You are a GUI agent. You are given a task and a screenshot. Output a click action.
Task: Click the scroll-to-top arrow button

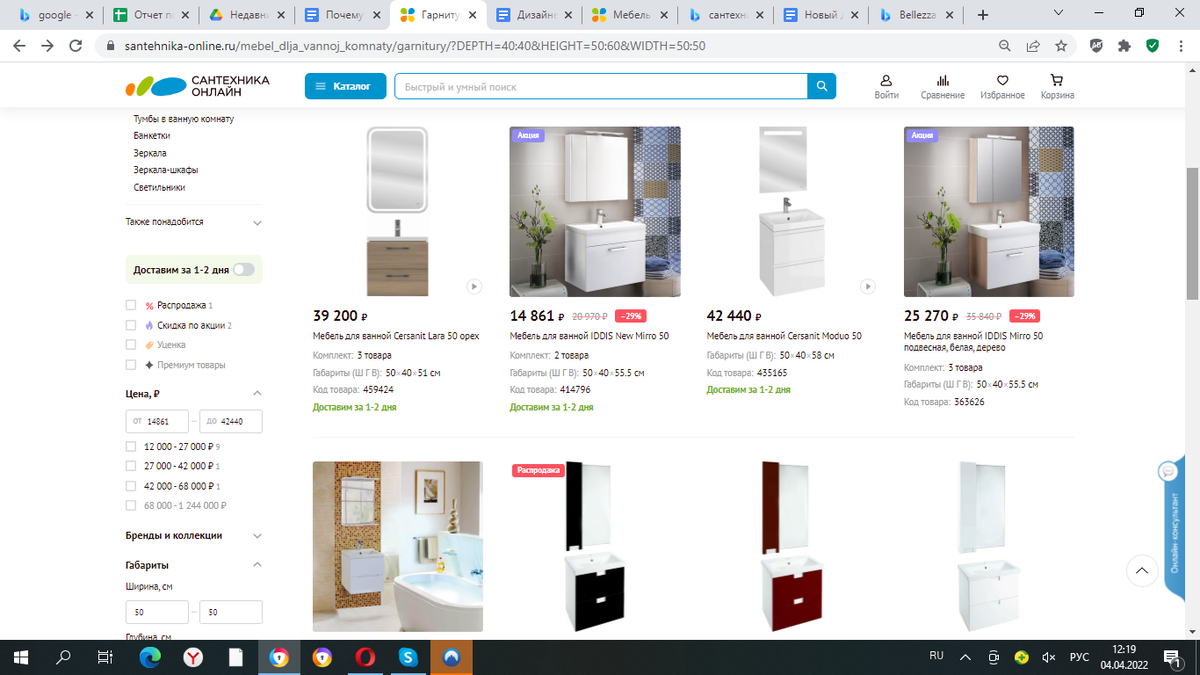pyautogui.click(x=1142, y=571)
